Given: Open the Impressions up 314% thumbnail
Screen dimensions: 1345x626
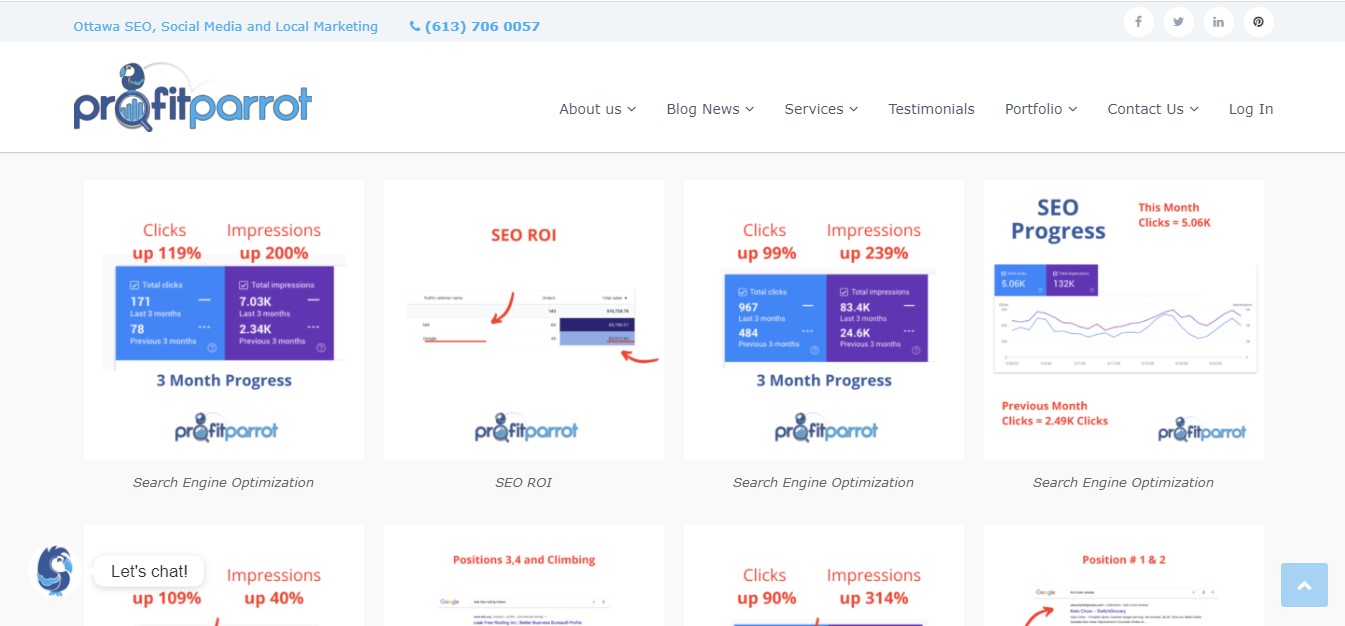Looking at the screenshot, I should pos(824,576).
